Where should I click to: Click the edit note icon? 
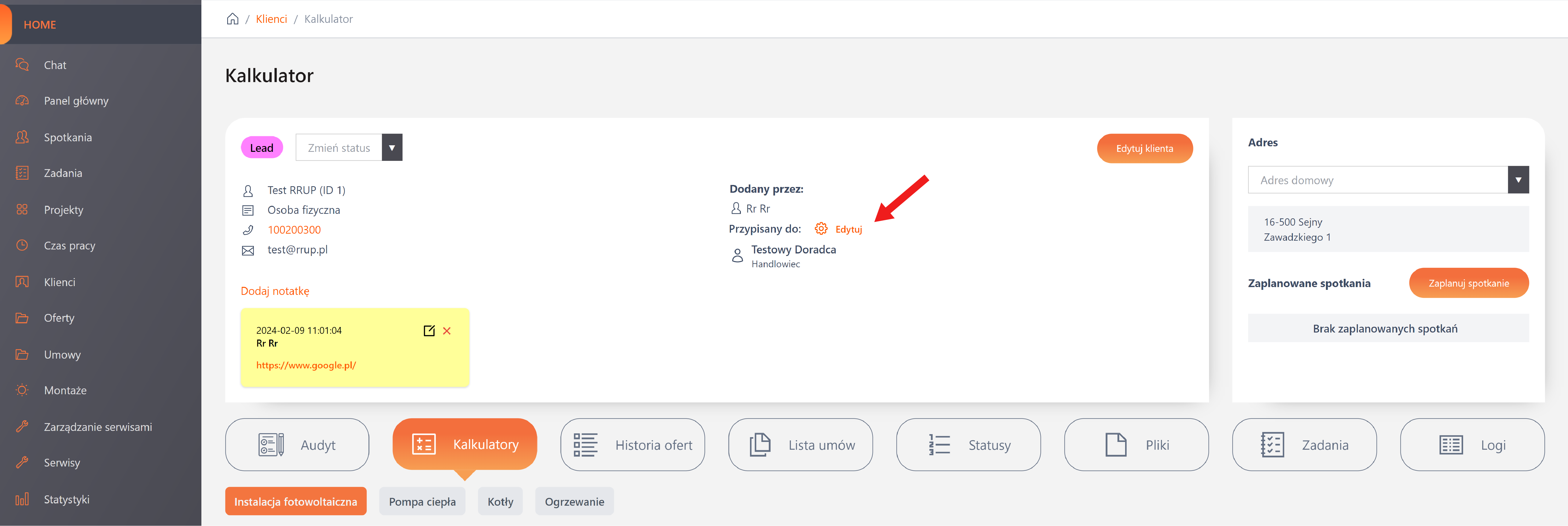click(429, 331)
